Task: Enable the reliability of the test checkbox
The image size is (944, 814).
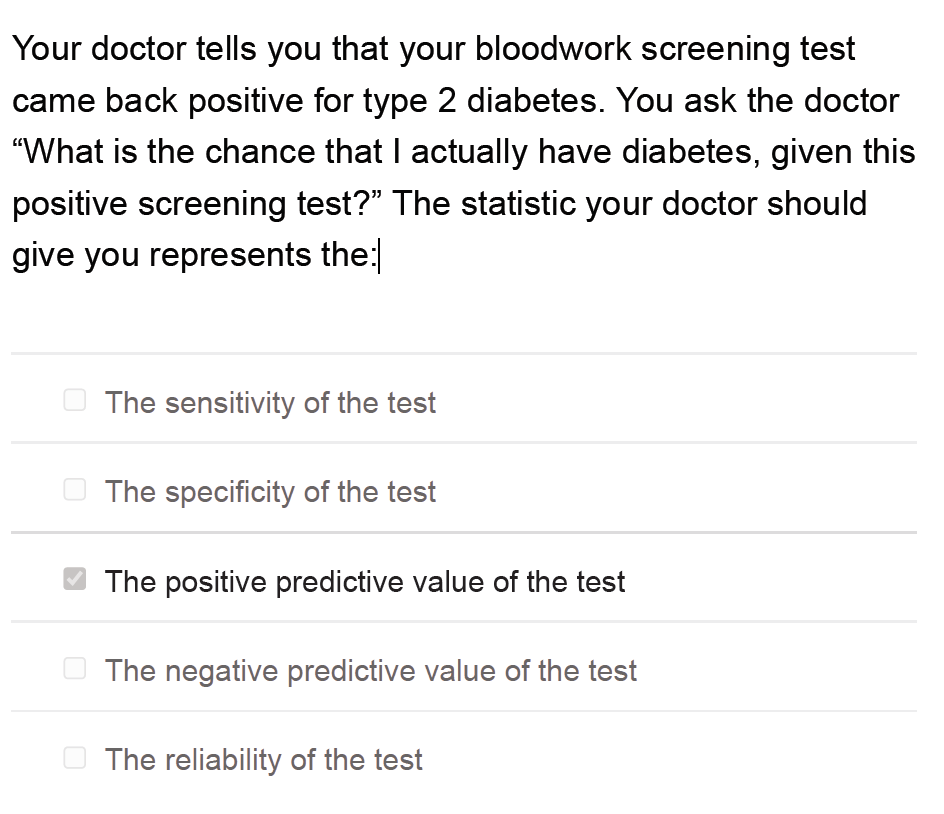Action: [75, 758]
